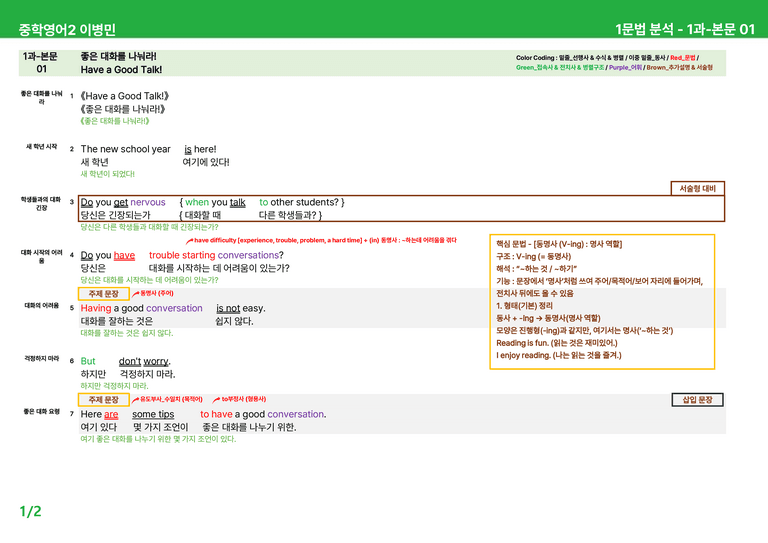Click the green conjunction 'But'
The height and width of the screenshot is (543, 768).
(88, 361)
